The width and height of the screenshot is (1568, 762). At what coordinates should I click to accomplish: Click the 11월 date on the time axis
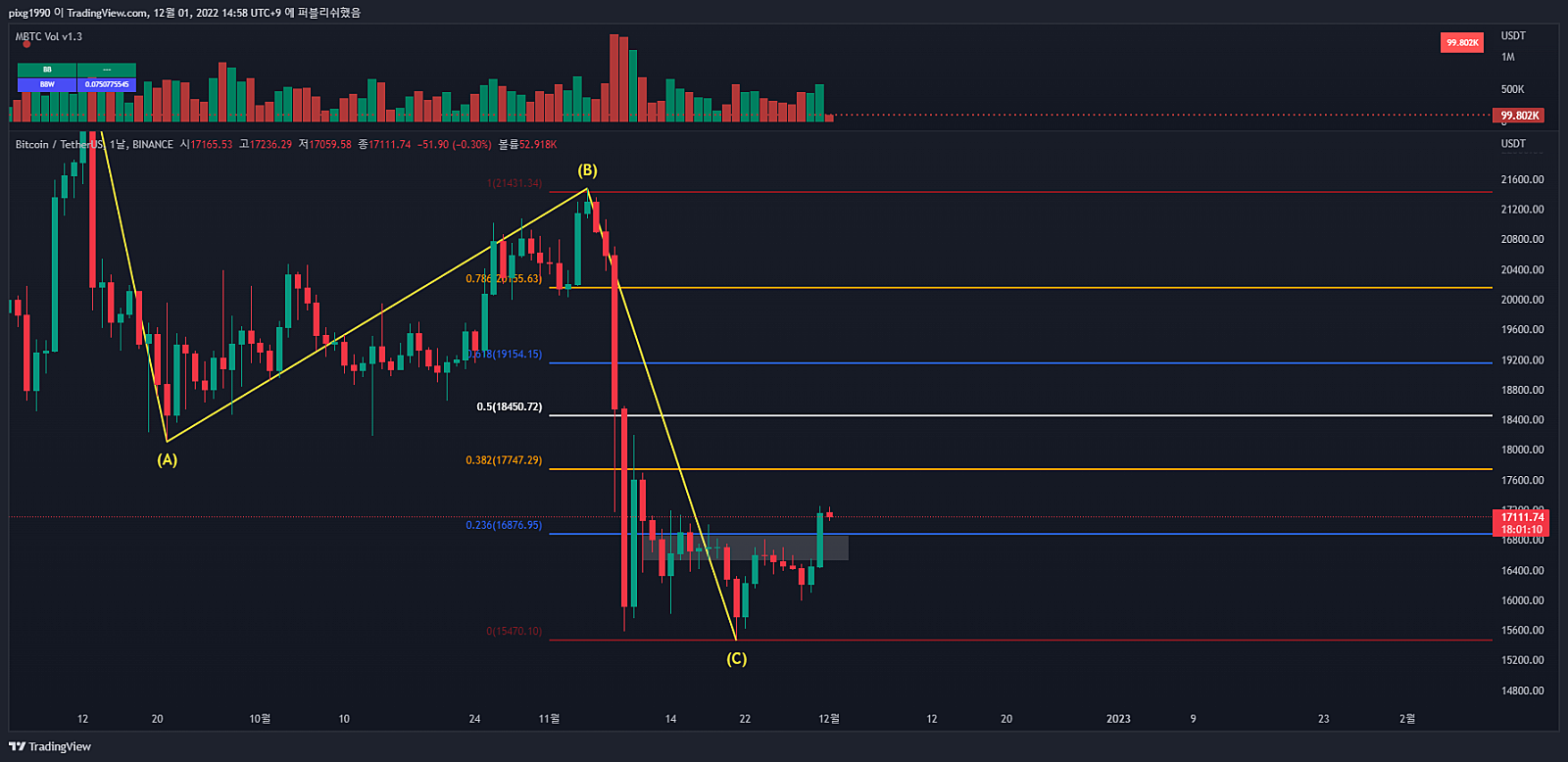tap(549, 719)
